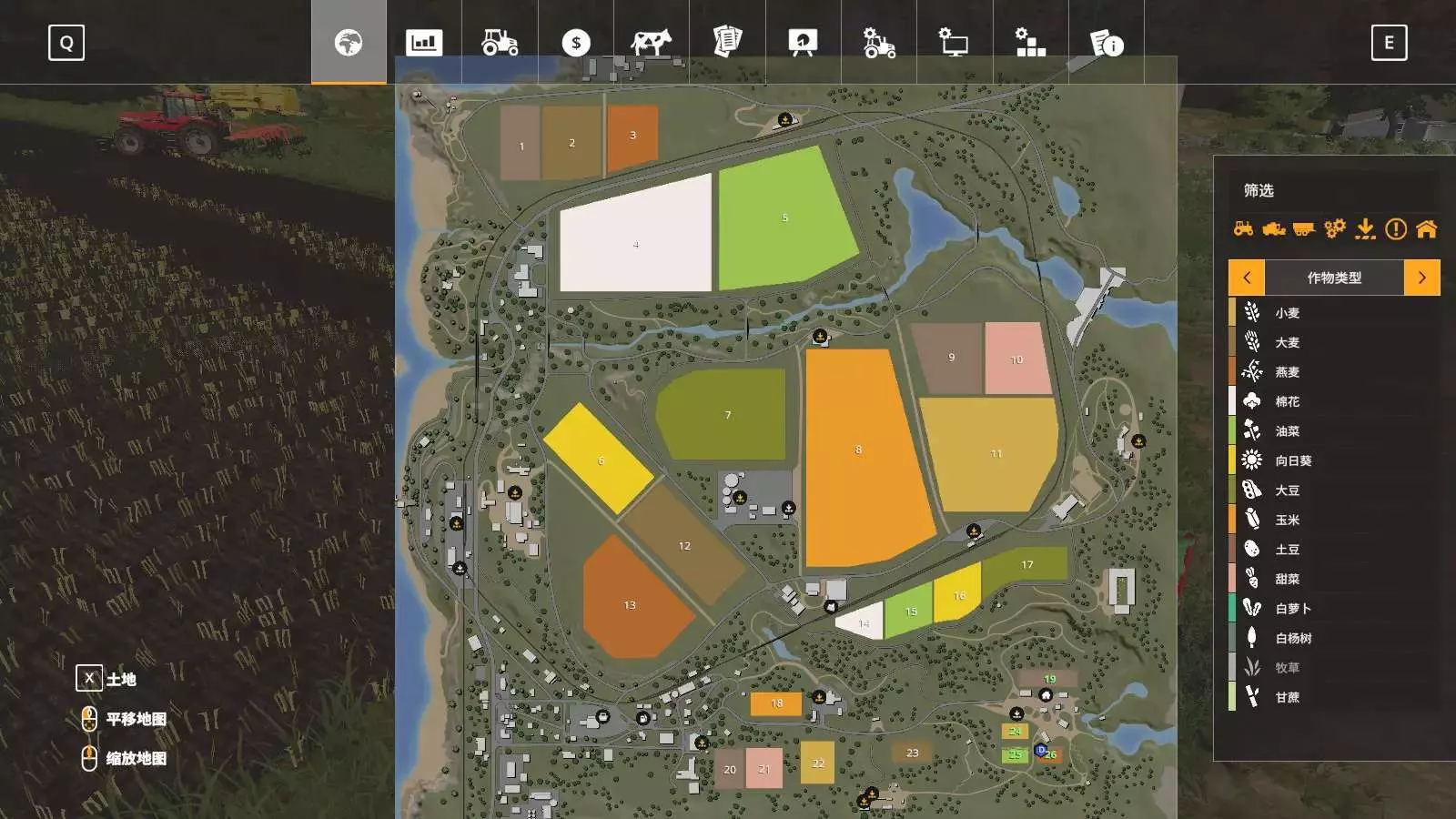Click the sugarcane icon beside 甘蔗
1456x819 pixels.
(1252, 696)
